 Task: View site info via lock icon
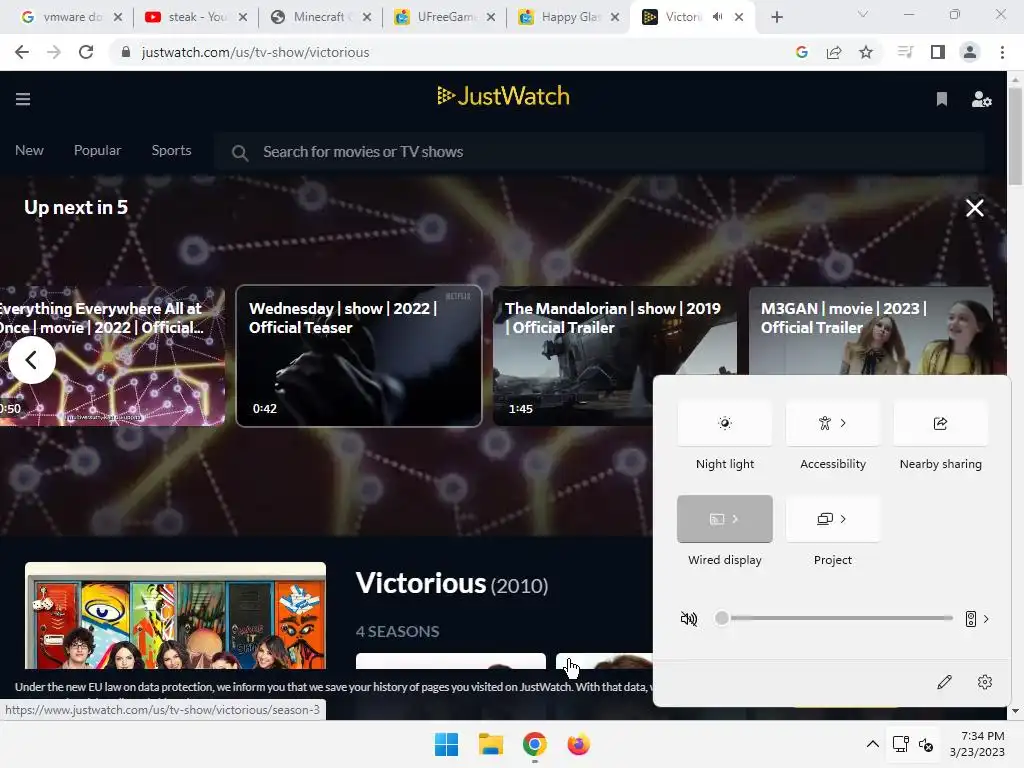126,52
